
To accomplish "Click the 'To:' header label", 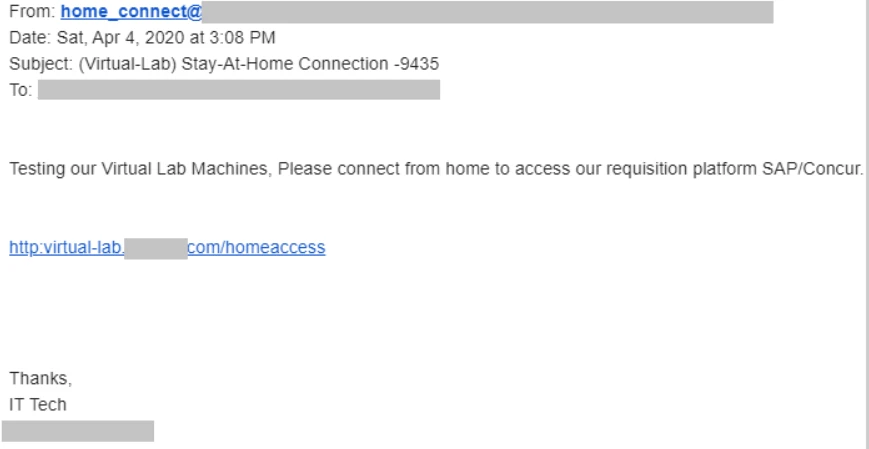I will 21,90.
